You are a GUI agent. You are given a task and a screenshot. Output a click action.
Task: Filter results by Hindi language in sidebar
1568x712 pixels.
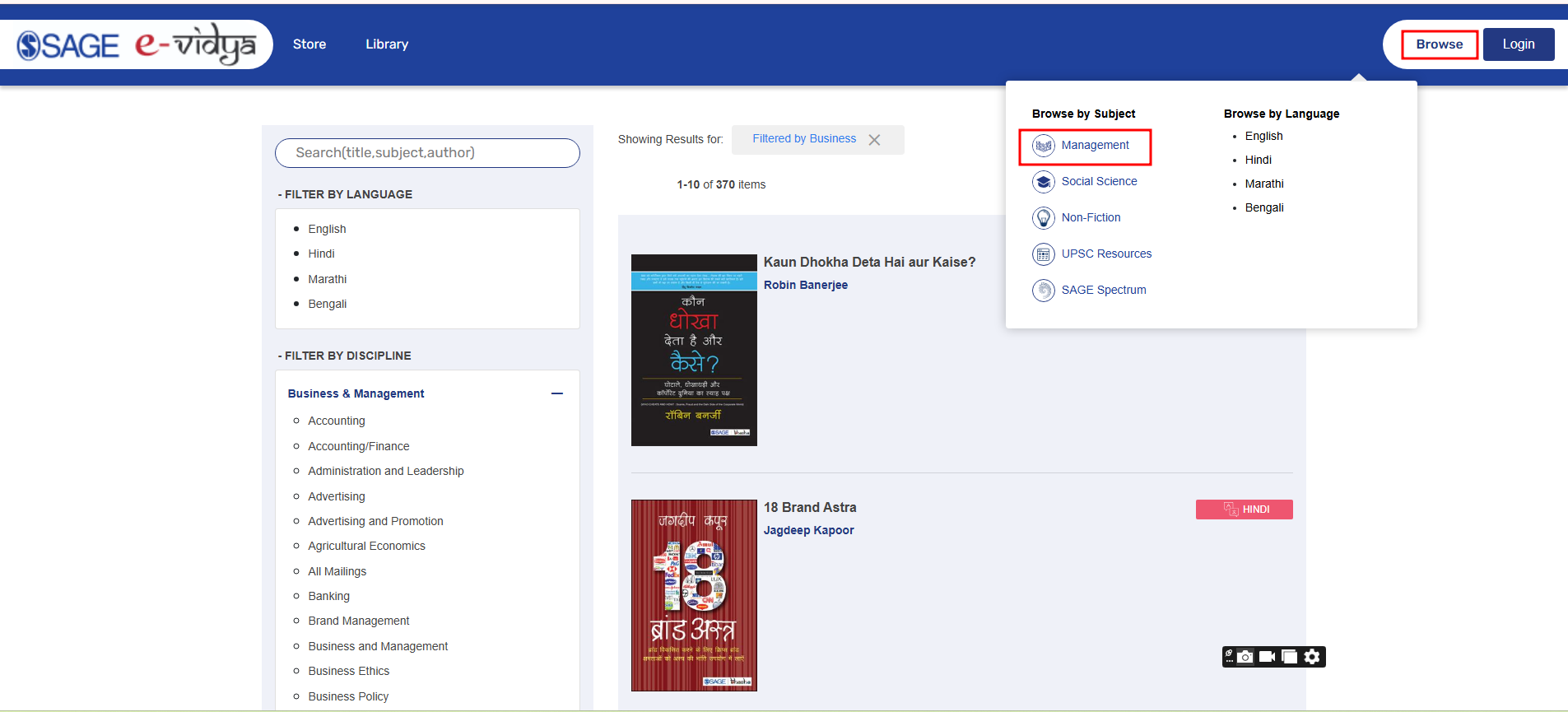321,254
